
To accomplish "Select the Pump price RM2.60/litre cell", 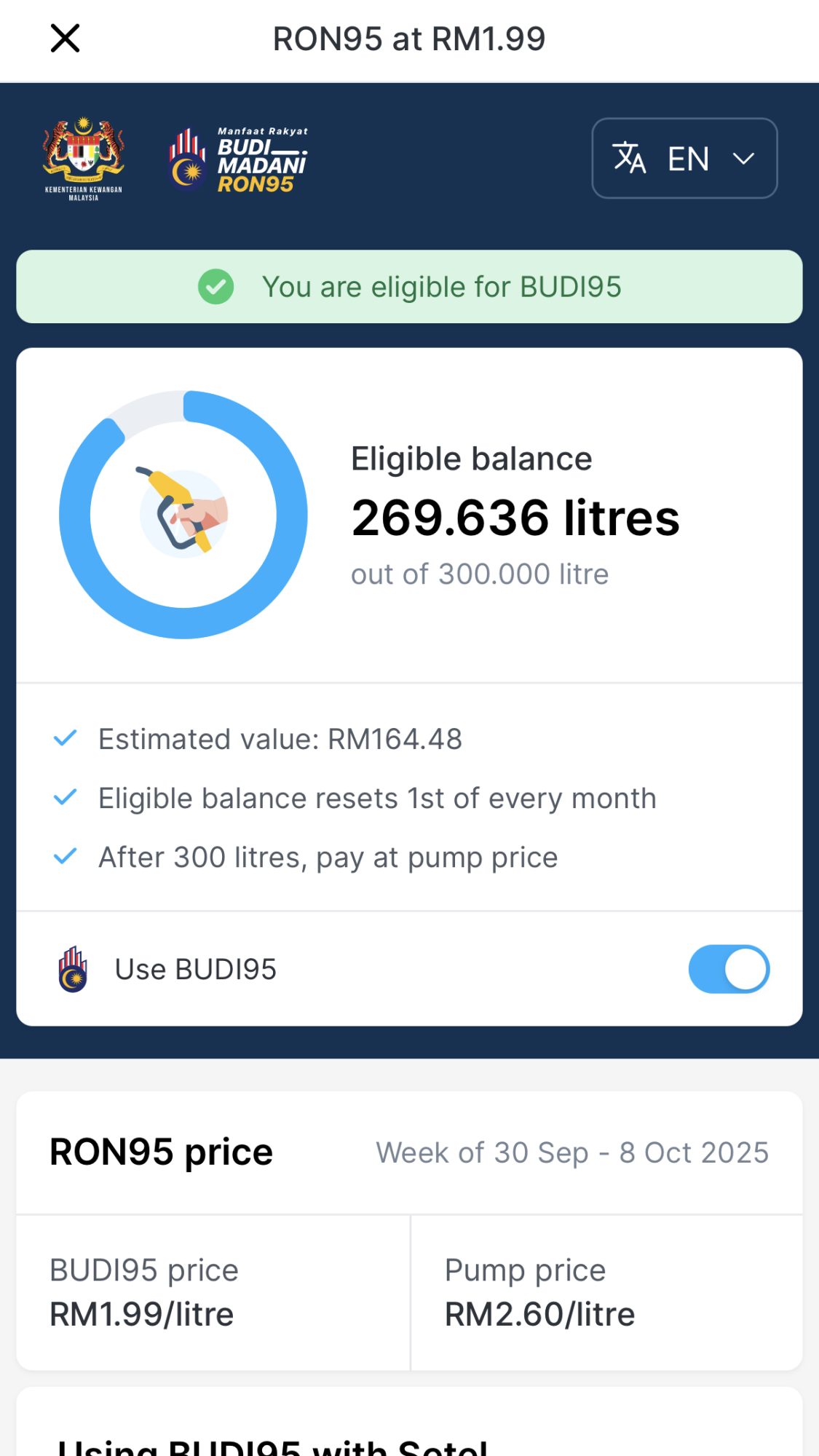I will click(x=606, y=1292).
